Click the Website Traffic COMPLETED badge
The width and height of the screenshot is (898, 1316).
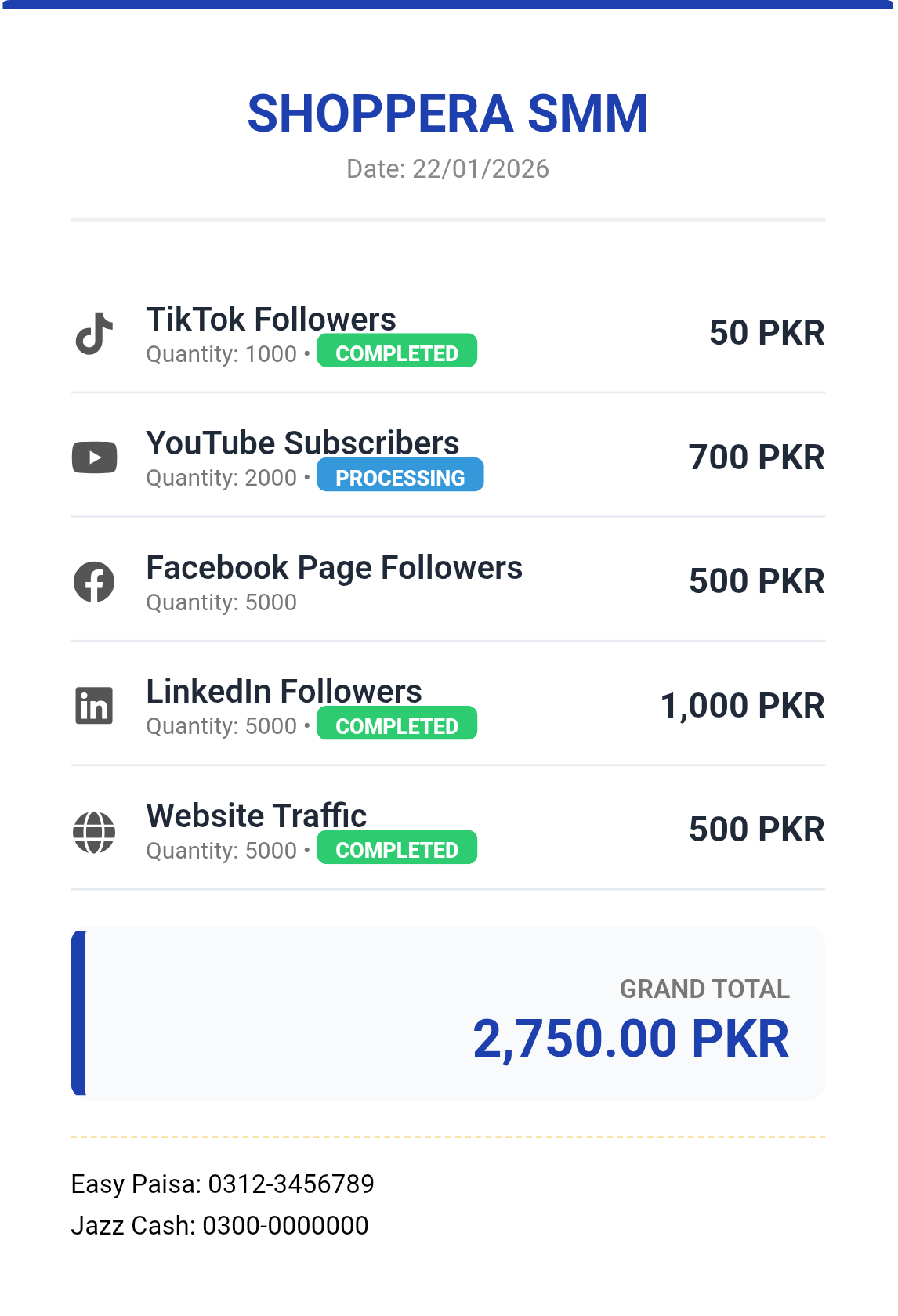pyautogui.click(x=396, y=849)
